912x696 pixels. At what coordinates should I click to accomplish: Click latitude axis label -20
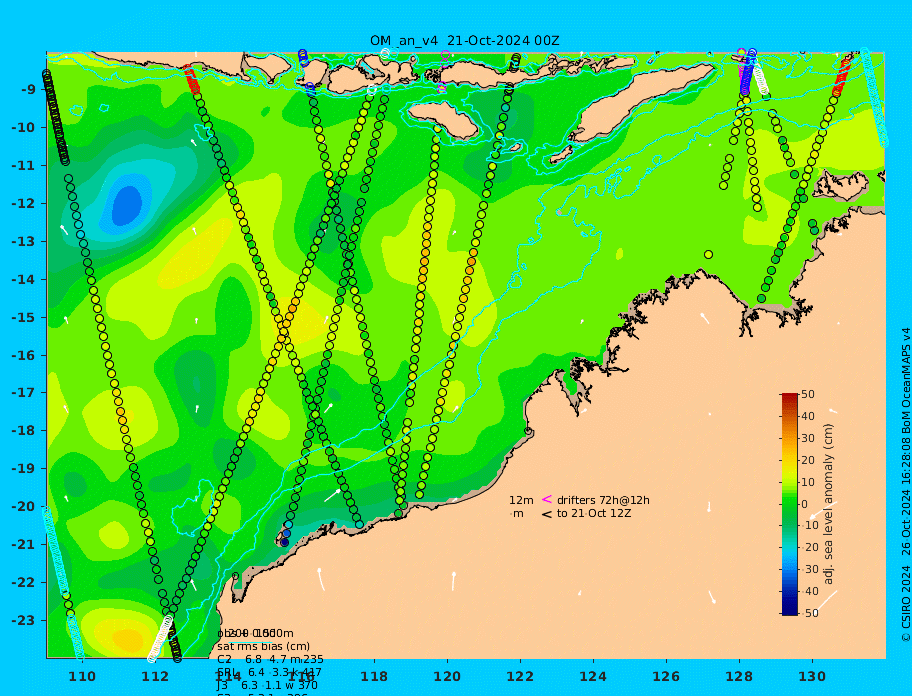pyautogui.click(x=24, y=506)
